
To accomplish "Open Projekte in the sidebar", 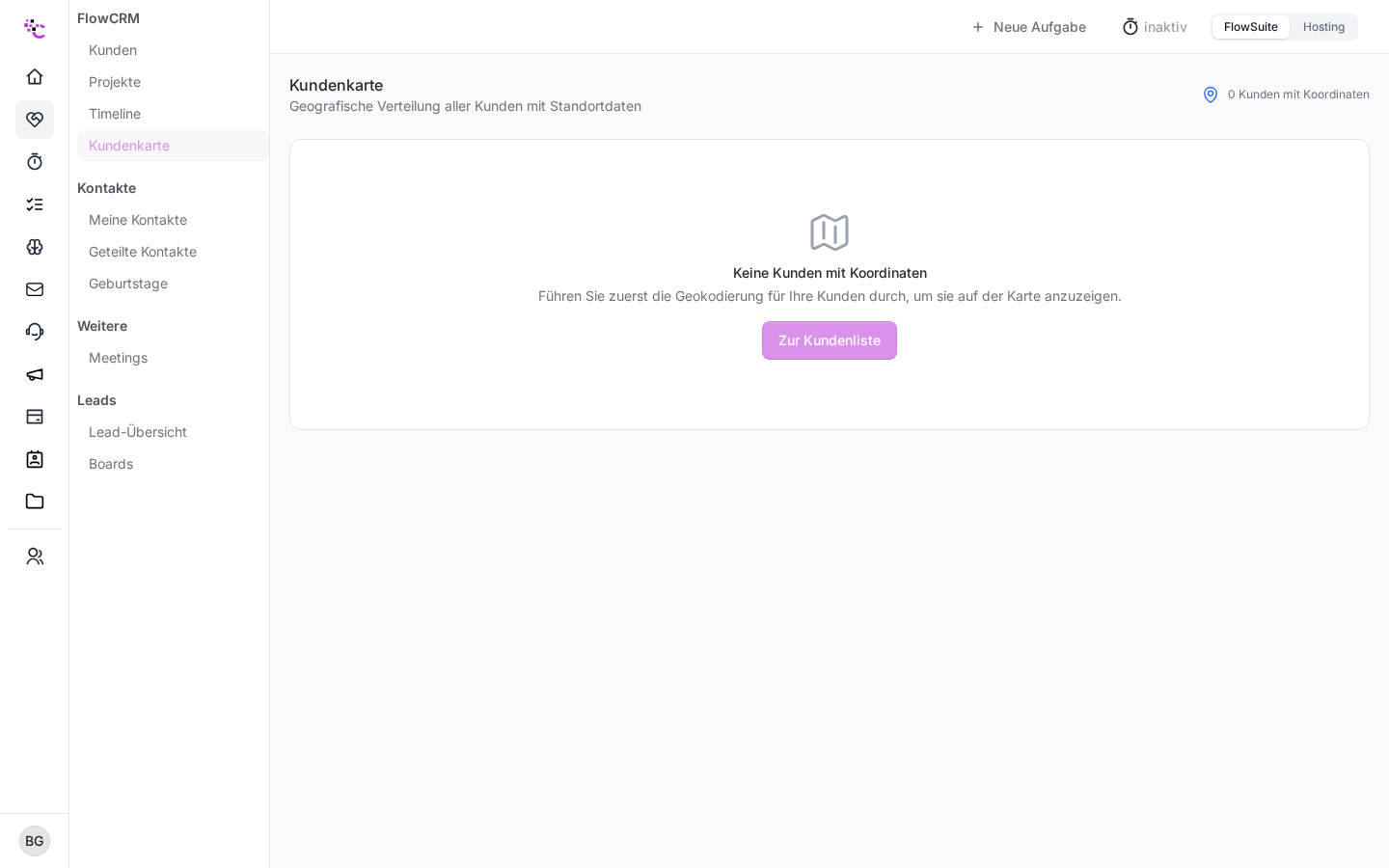I will [173, 82].
